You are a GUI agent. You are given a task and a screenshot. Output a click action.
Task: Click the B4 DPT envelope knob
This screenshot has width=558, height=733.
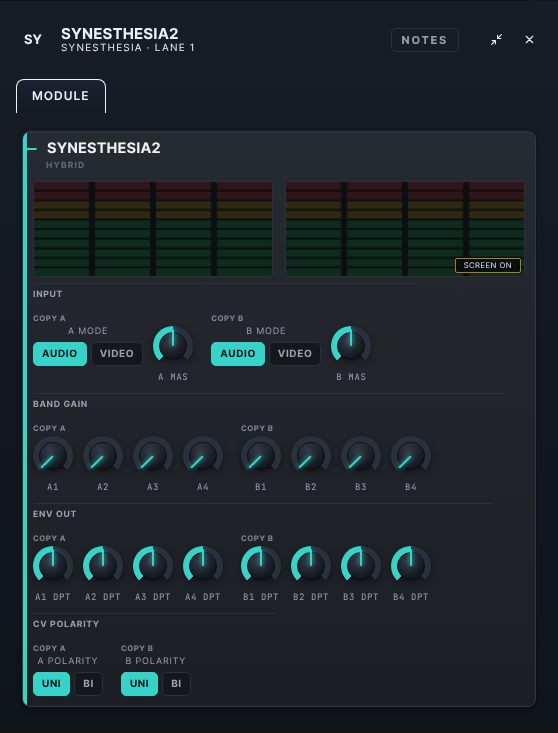tap(411, 566)
